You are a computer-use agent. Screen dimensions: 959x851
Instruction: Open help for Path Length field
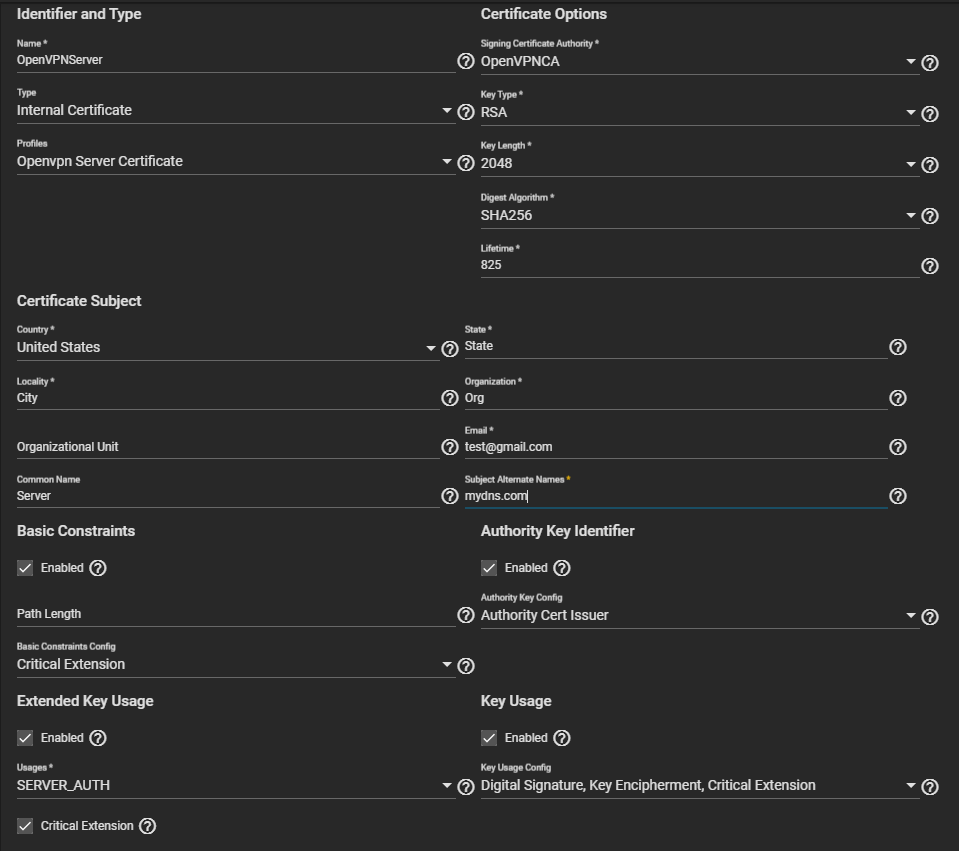465,615
